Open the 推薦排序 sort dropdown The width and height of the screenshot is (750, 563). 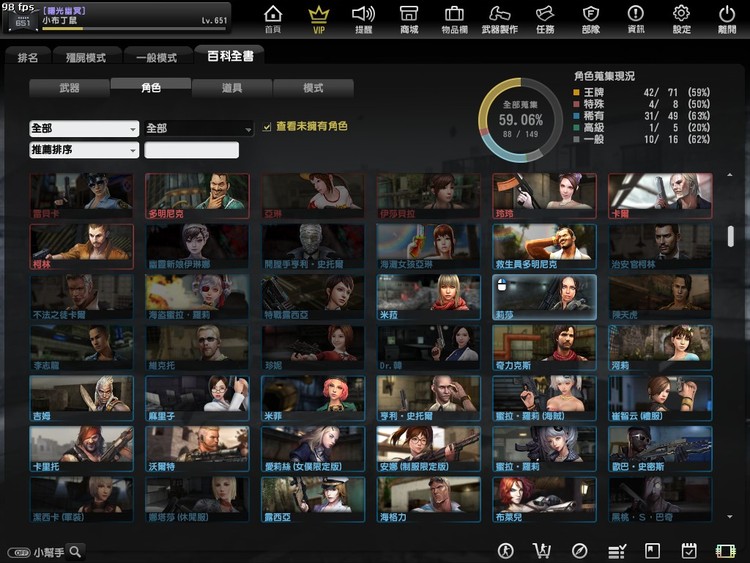point(84,150)
